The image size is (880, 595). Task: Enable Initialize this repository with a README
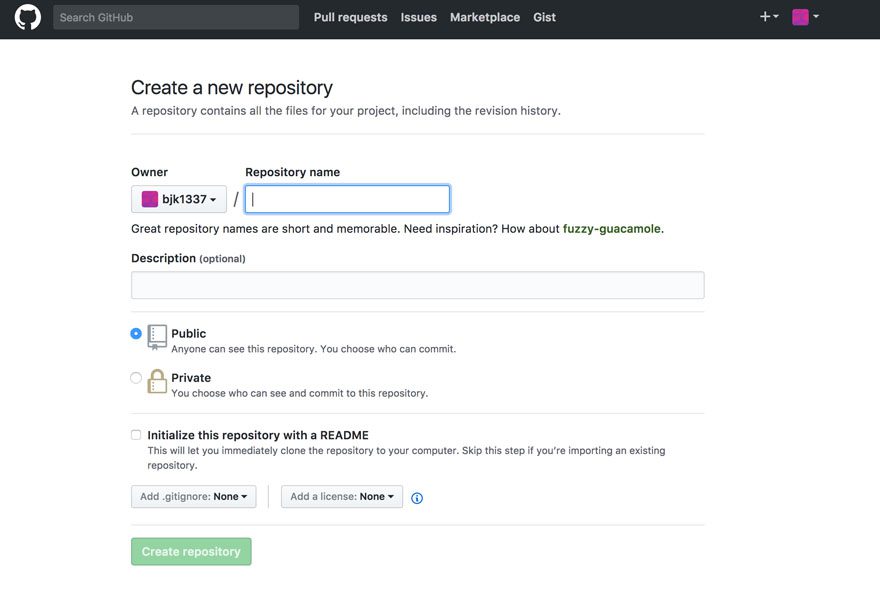pos(136,435)
